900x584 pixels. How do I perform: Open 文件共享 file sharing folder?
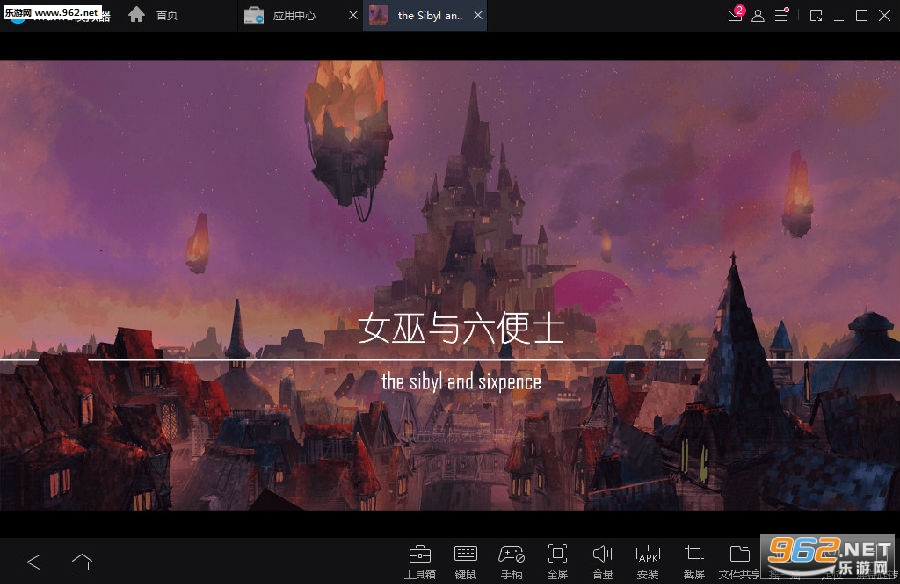pyautogui.click(x=739, y=562)
